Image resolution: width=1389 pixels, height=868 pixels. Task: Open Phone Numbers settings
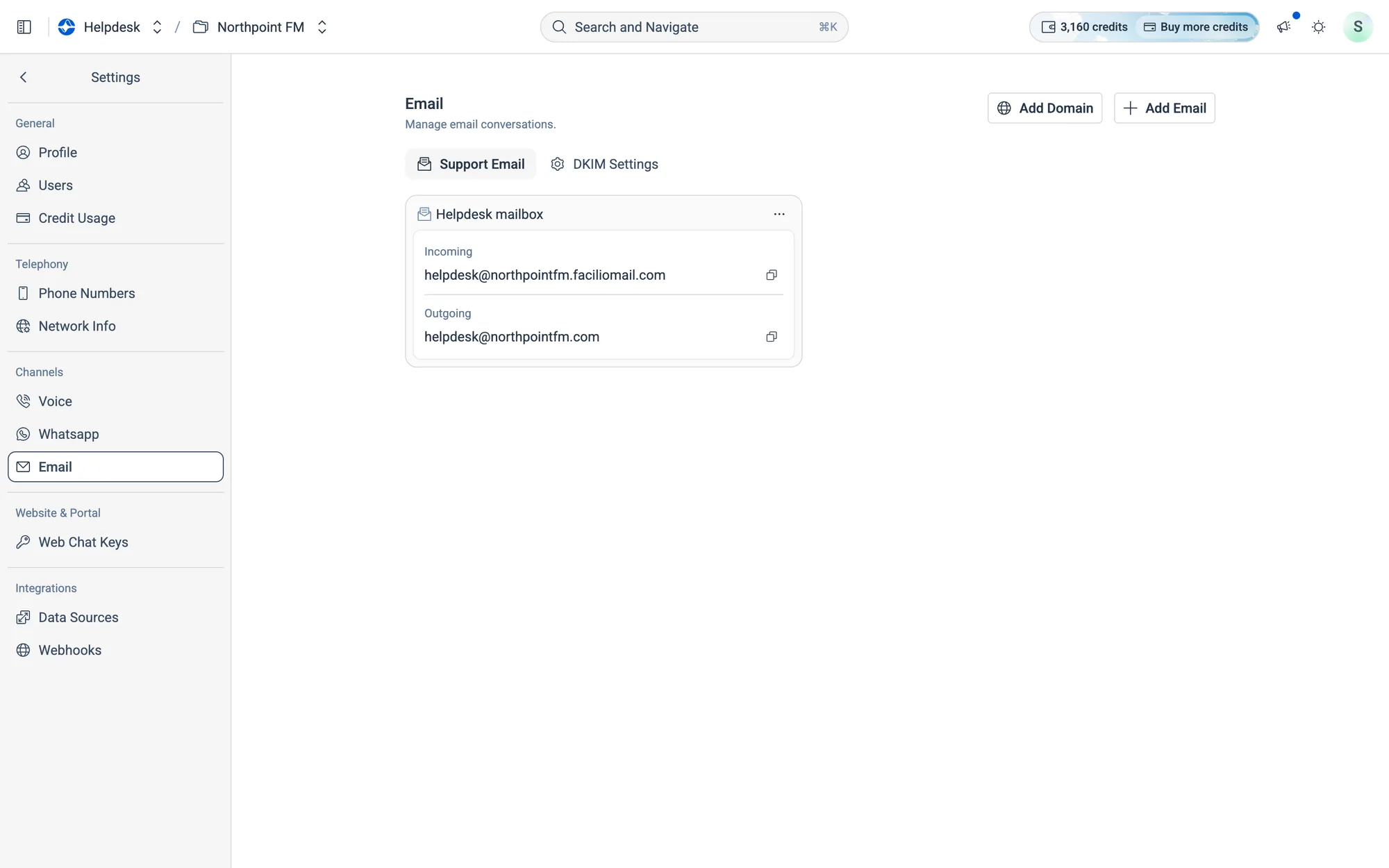(x=115, y=294)
